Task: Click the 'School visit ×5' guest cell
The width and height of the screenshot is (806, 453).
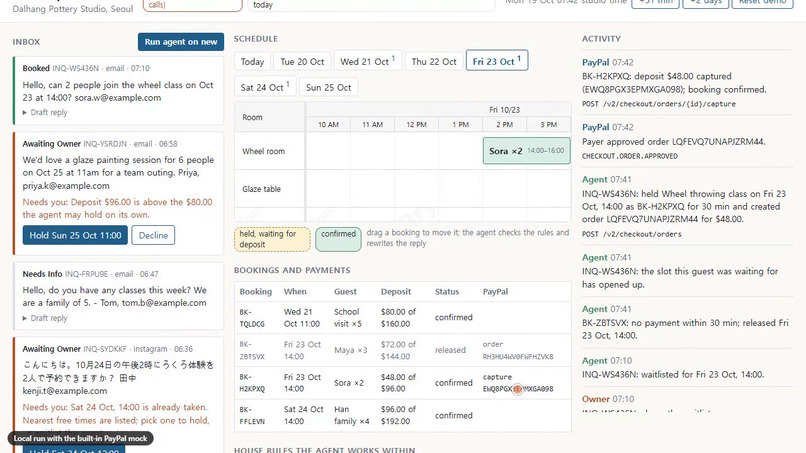Action: point(348,318)
